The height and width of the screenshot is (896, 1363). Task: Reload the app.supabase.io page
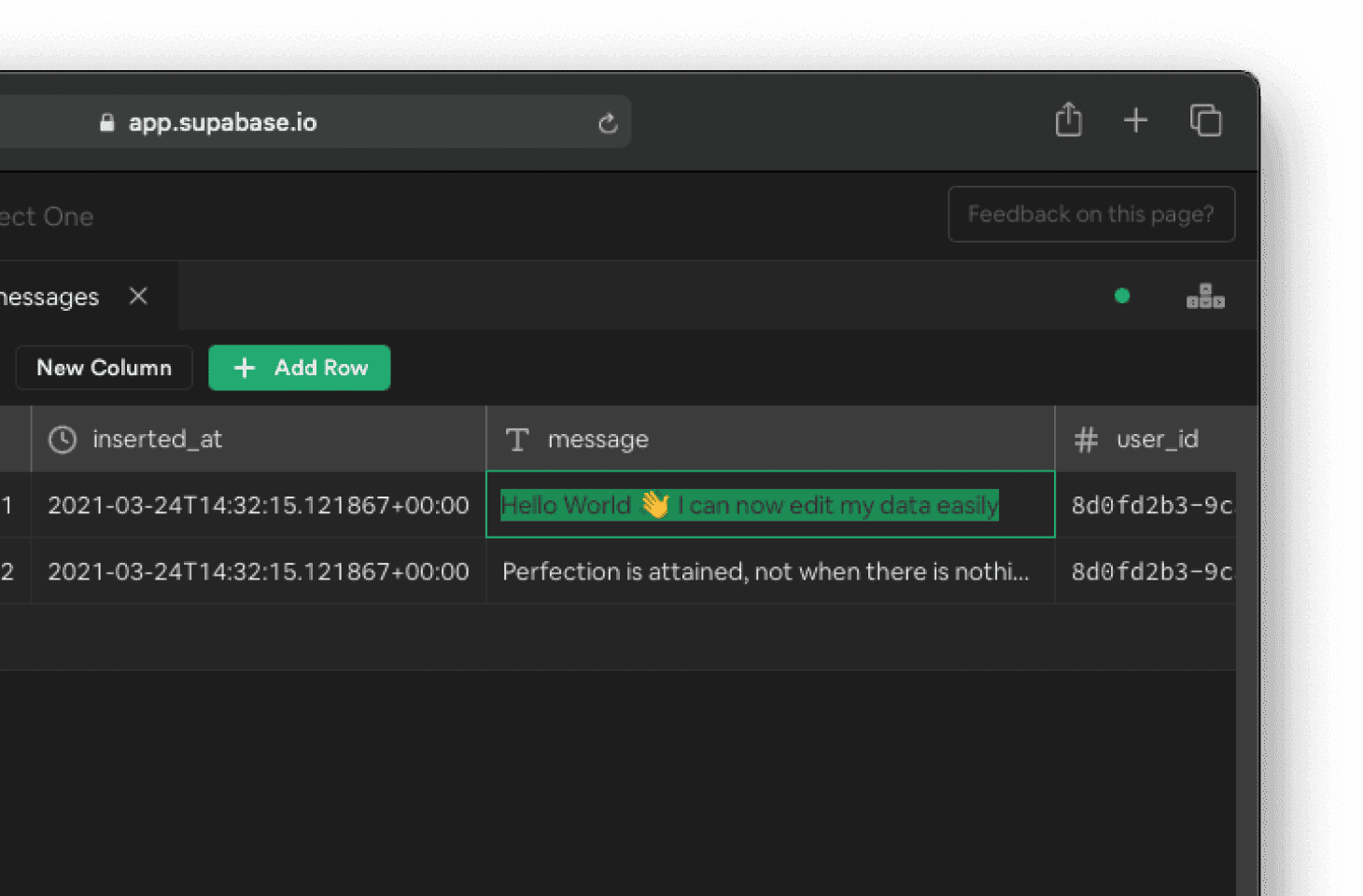tap(608, 122)
